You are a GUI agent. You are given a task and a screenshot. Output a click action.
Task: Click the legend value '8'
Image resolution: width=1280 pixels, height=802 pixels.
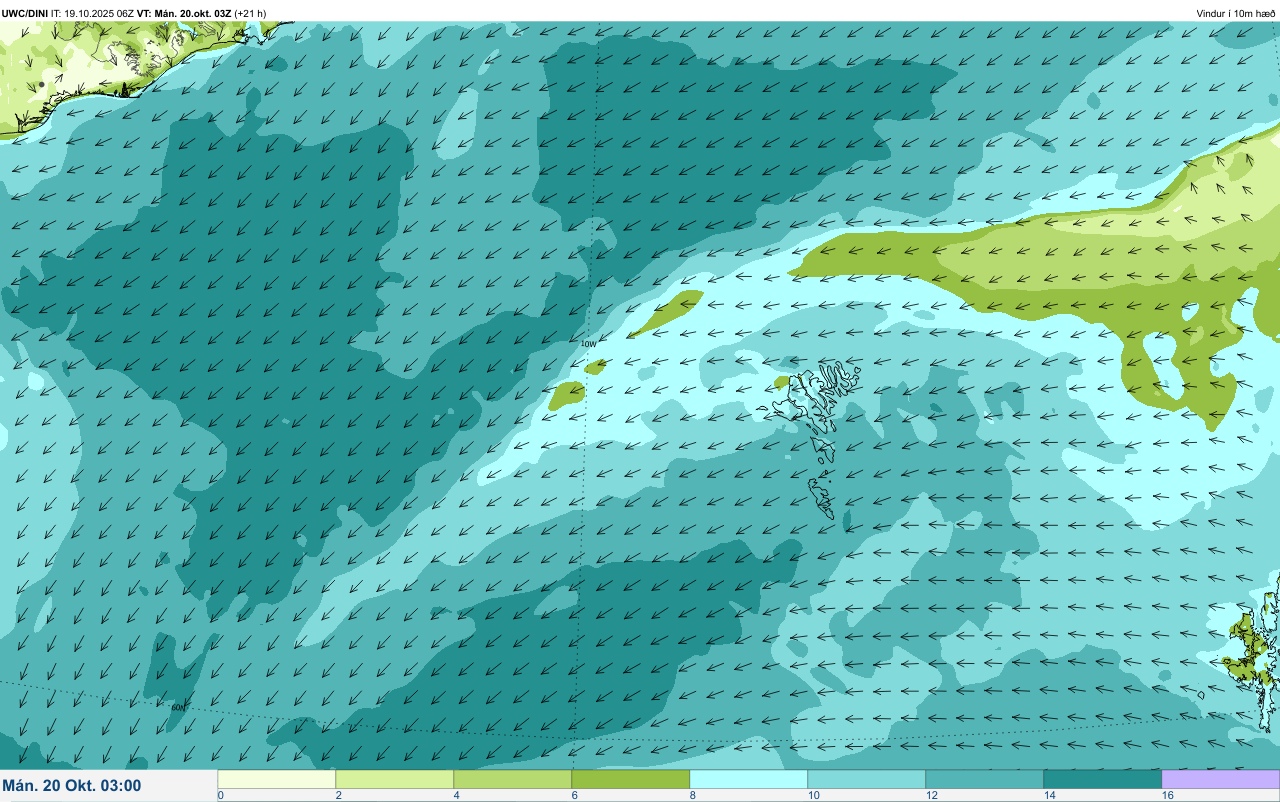pyautogui.click(x=693, y=795)
